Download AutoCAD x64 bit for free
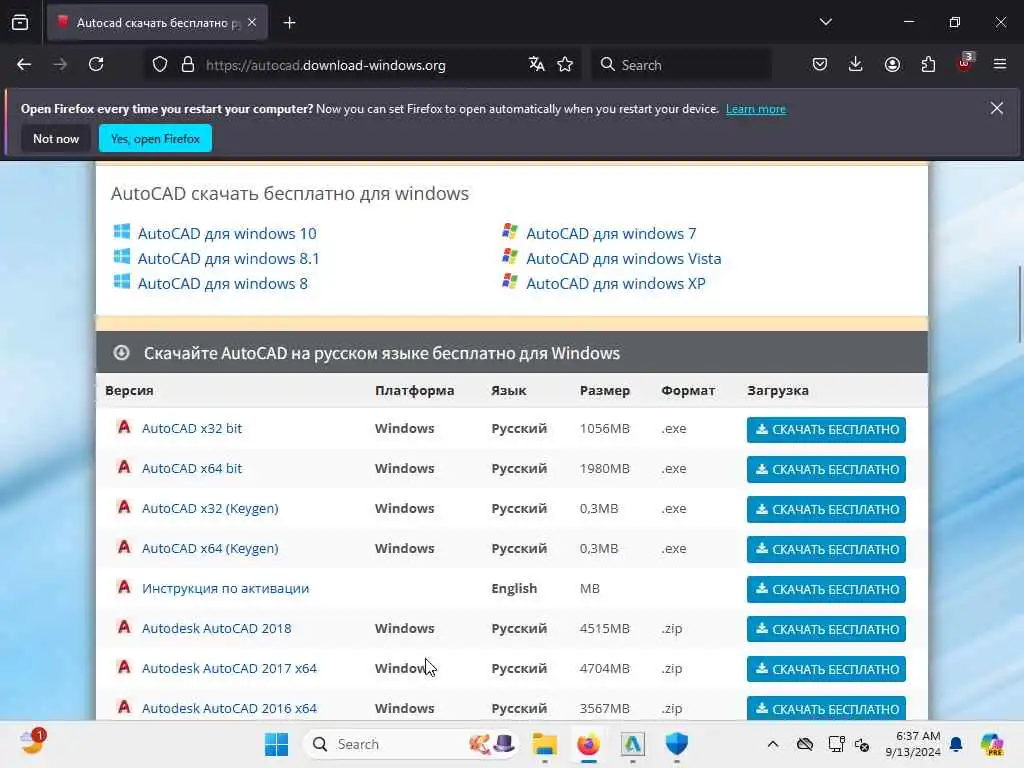 point(826,470)
